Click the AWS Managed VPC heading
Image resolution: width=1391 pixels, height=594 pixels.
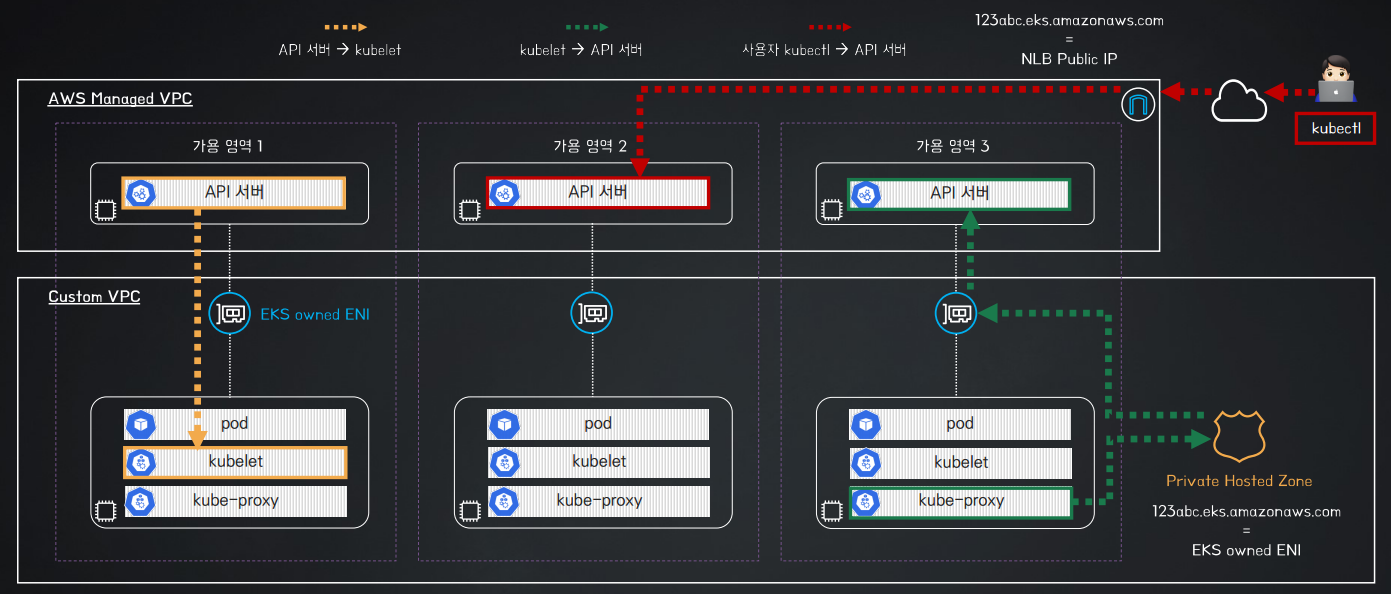(120, 99)
